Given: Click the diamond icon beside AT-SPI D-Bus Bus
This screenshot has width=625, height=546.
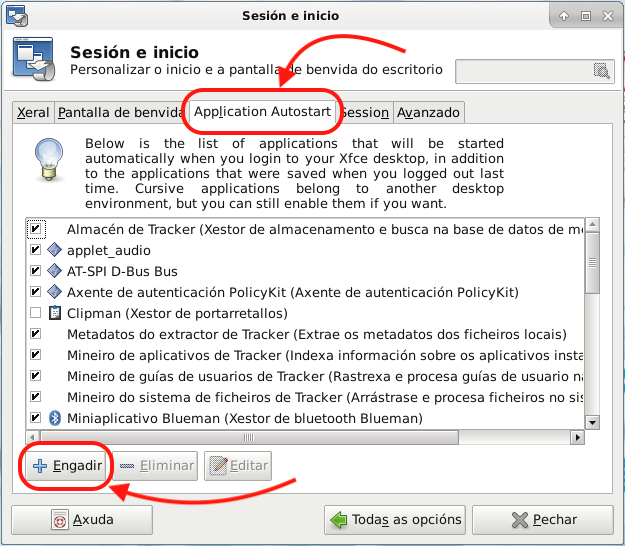Looking at the screenshot, I should click(55, 271).
